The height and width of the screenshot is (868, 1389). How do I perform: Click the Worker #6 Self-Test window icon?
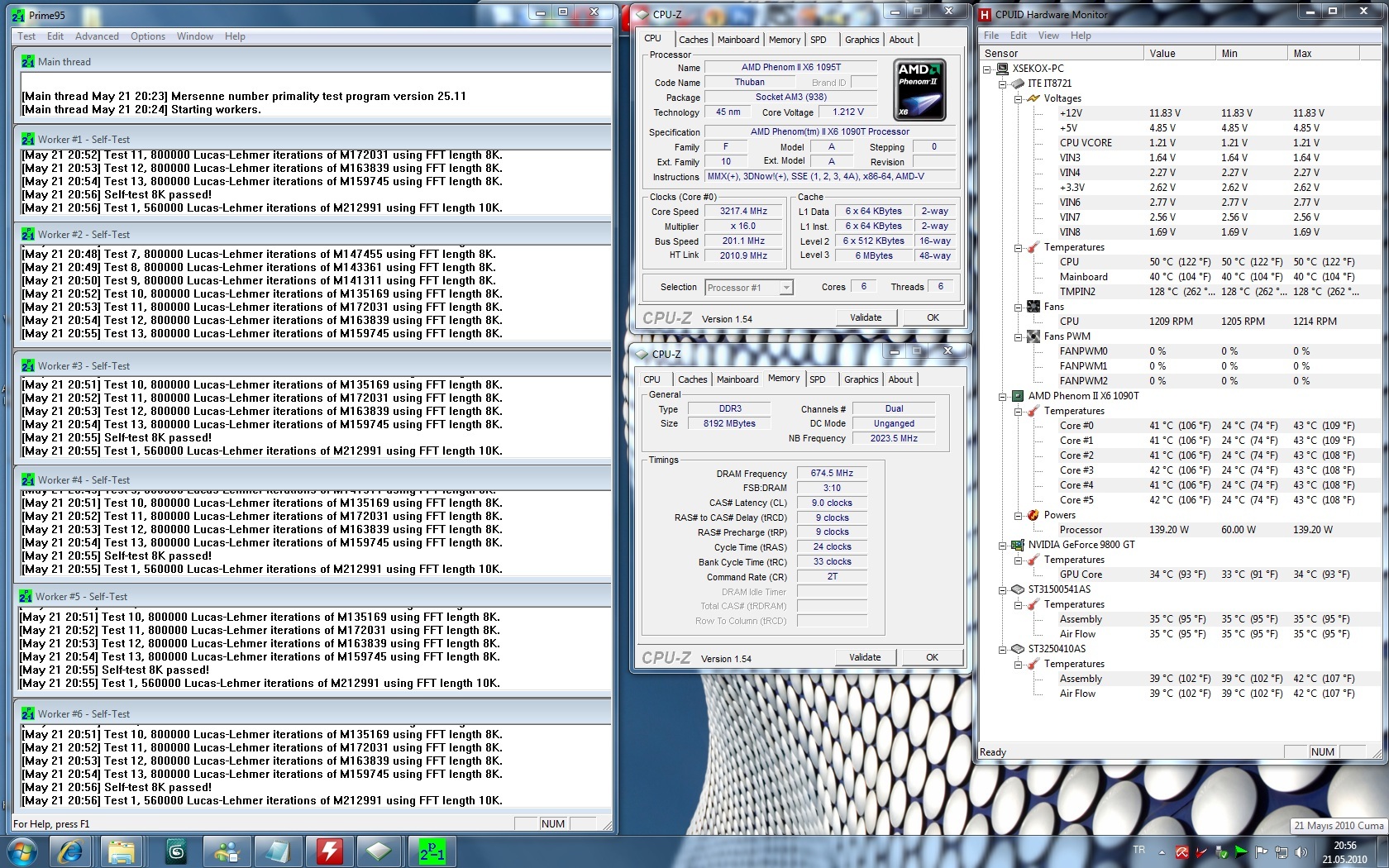(x=28, y=714)
